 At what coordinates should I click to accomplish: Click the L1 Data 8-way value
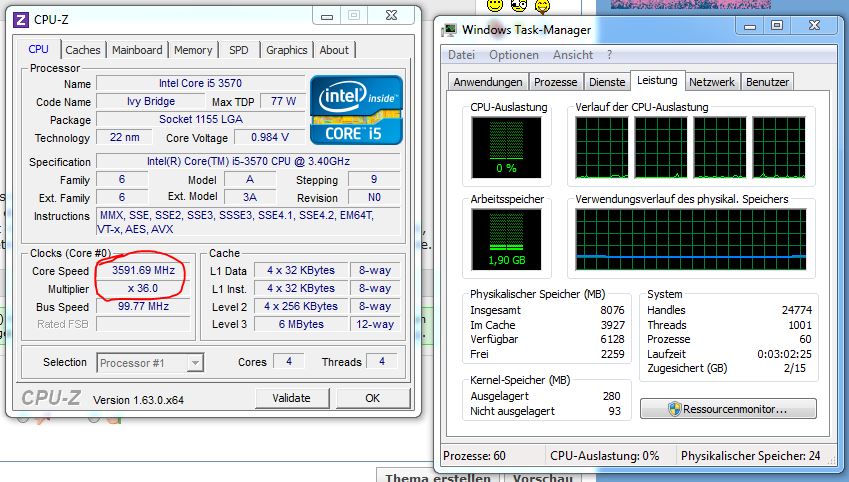[x=375, y=270]
